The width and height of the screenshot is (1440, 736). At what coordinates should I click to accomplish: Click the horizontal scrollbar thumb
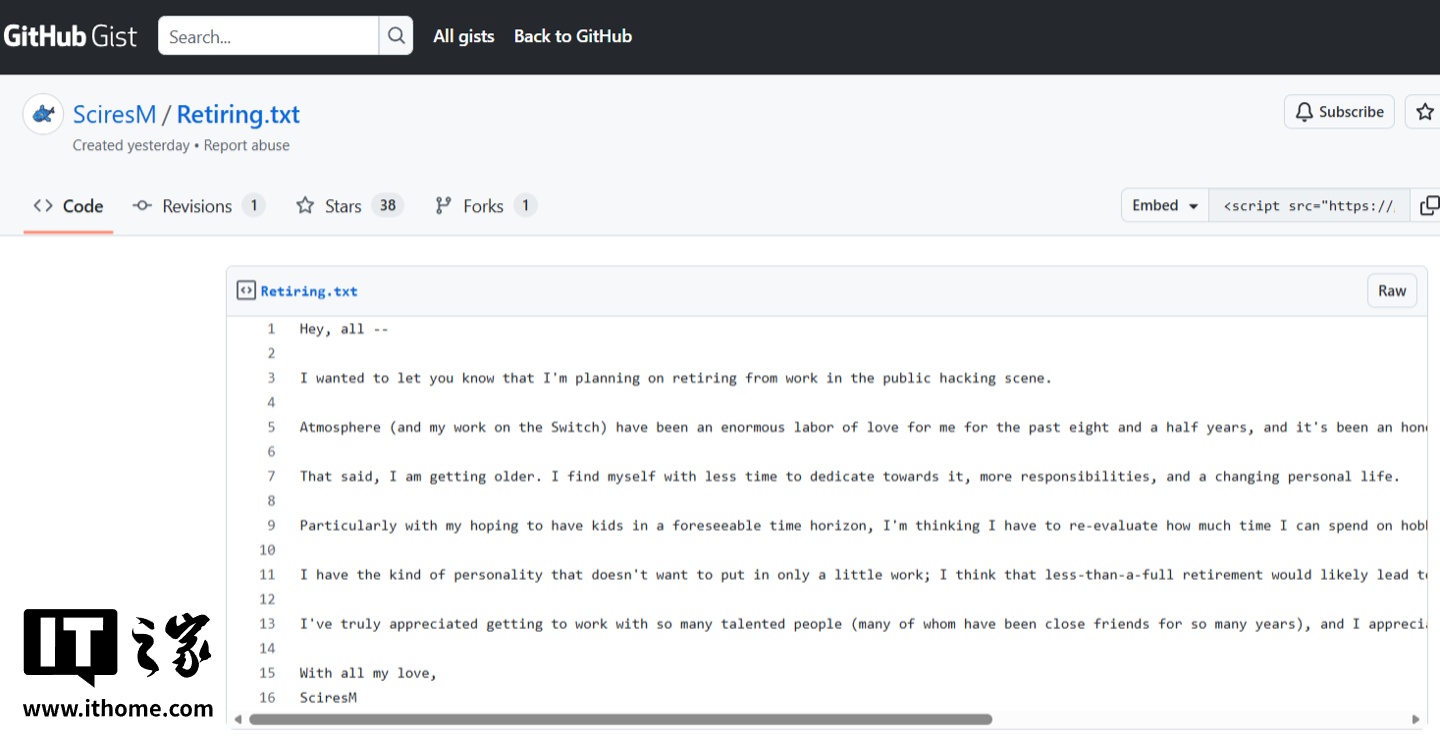click(620, 719)
